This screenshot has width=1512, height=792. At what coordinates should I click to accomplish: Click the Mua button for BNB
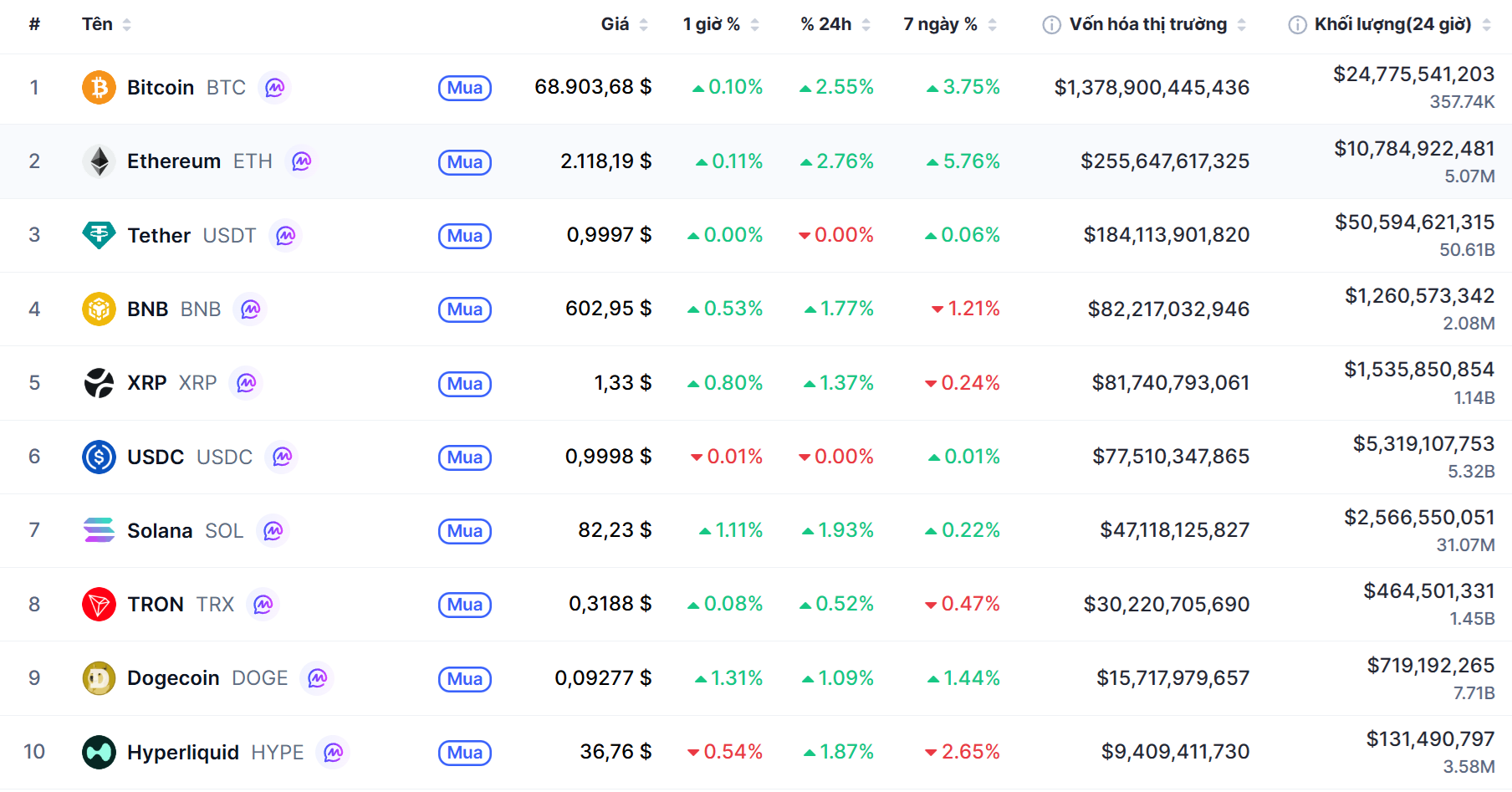465,309
